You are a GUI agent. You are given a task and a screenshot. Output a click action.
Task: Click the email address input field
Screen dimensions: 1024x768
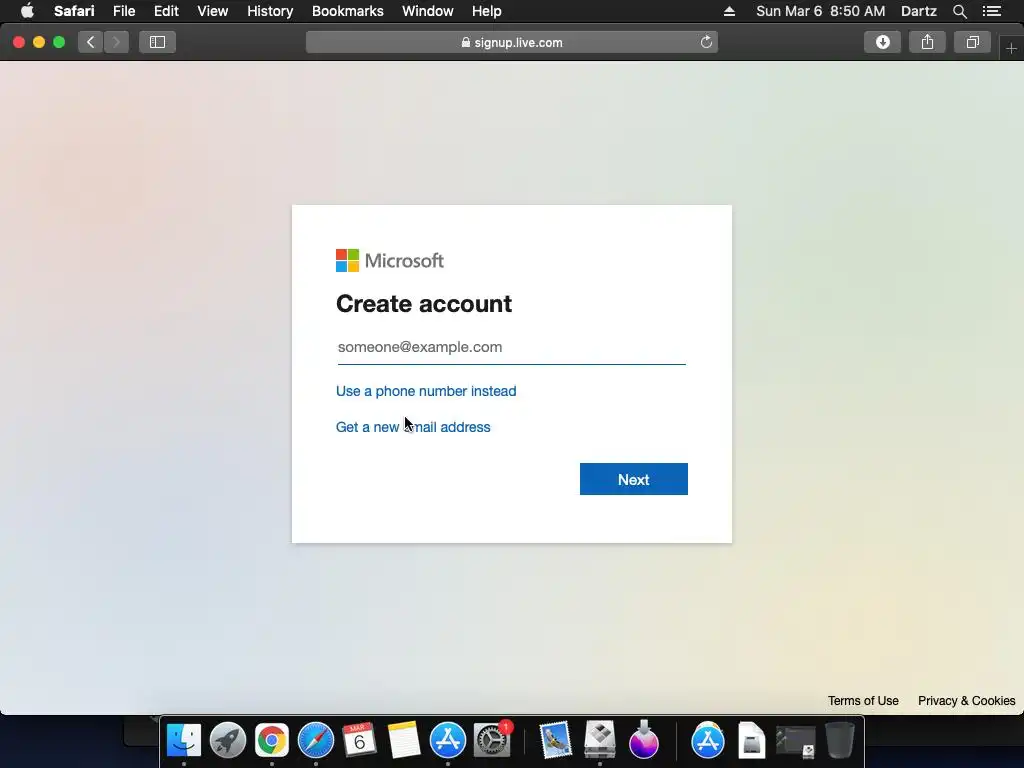point(511,347)
